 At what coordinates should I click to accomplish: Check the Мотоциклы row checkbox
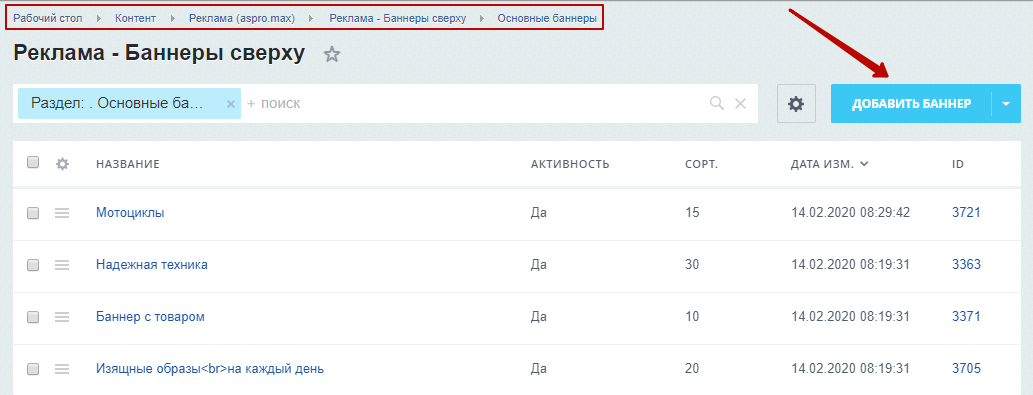33,213
